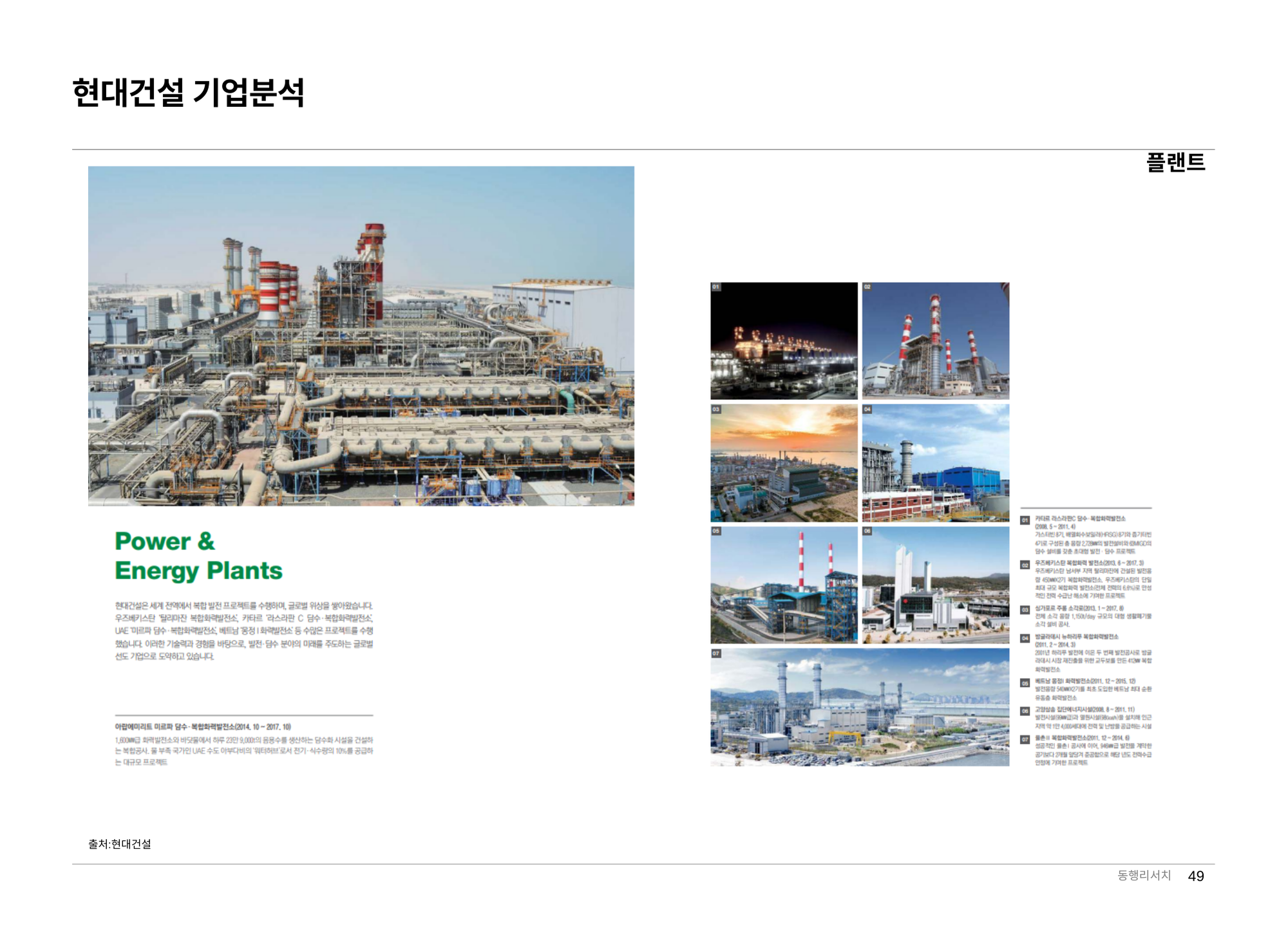Click the 플랜트 section label

tap(1175, 162)
